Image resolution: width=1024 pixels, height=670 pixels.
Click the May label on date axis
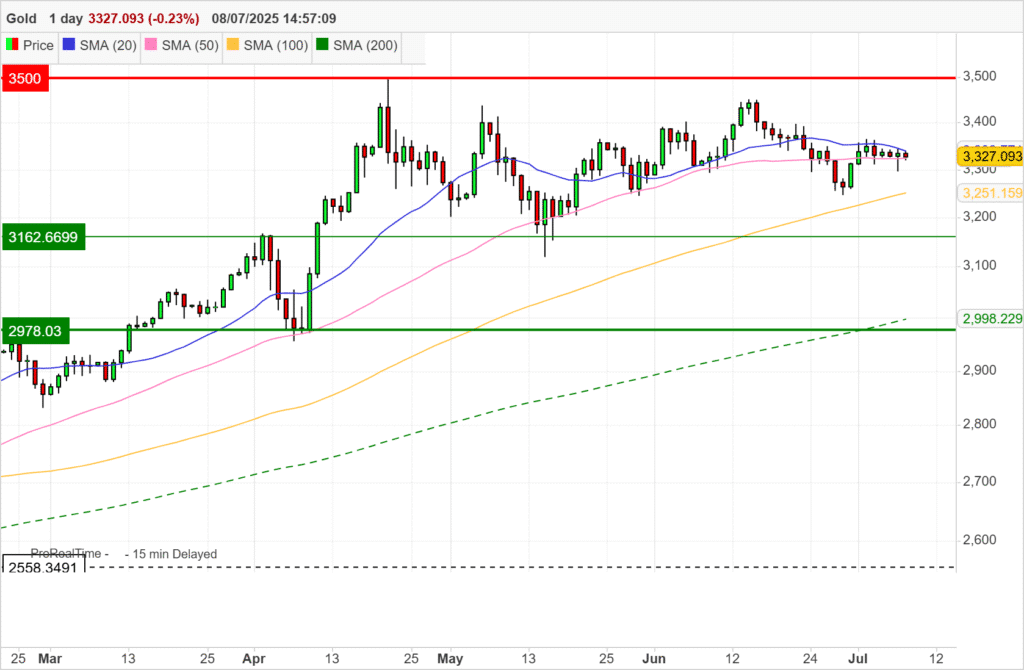pyautogui.click(x=451, y=659)
